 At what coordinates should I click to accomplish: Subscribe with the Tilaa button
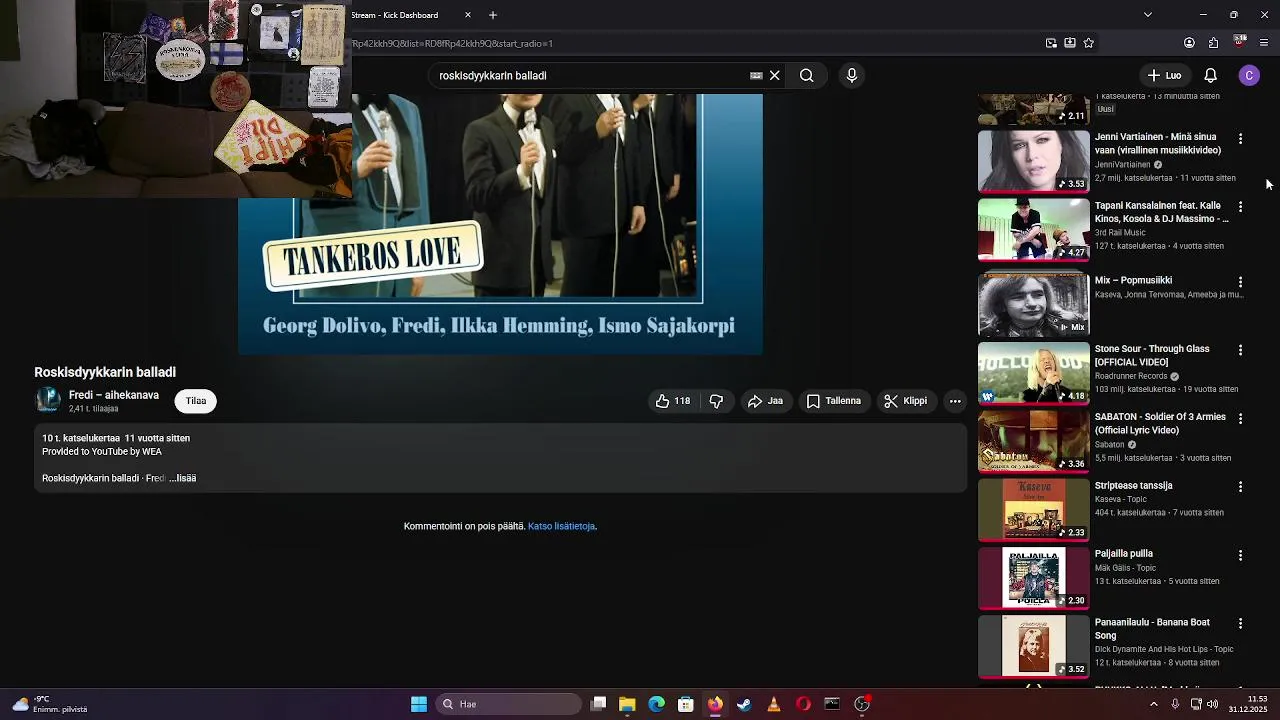coord(196,401)
